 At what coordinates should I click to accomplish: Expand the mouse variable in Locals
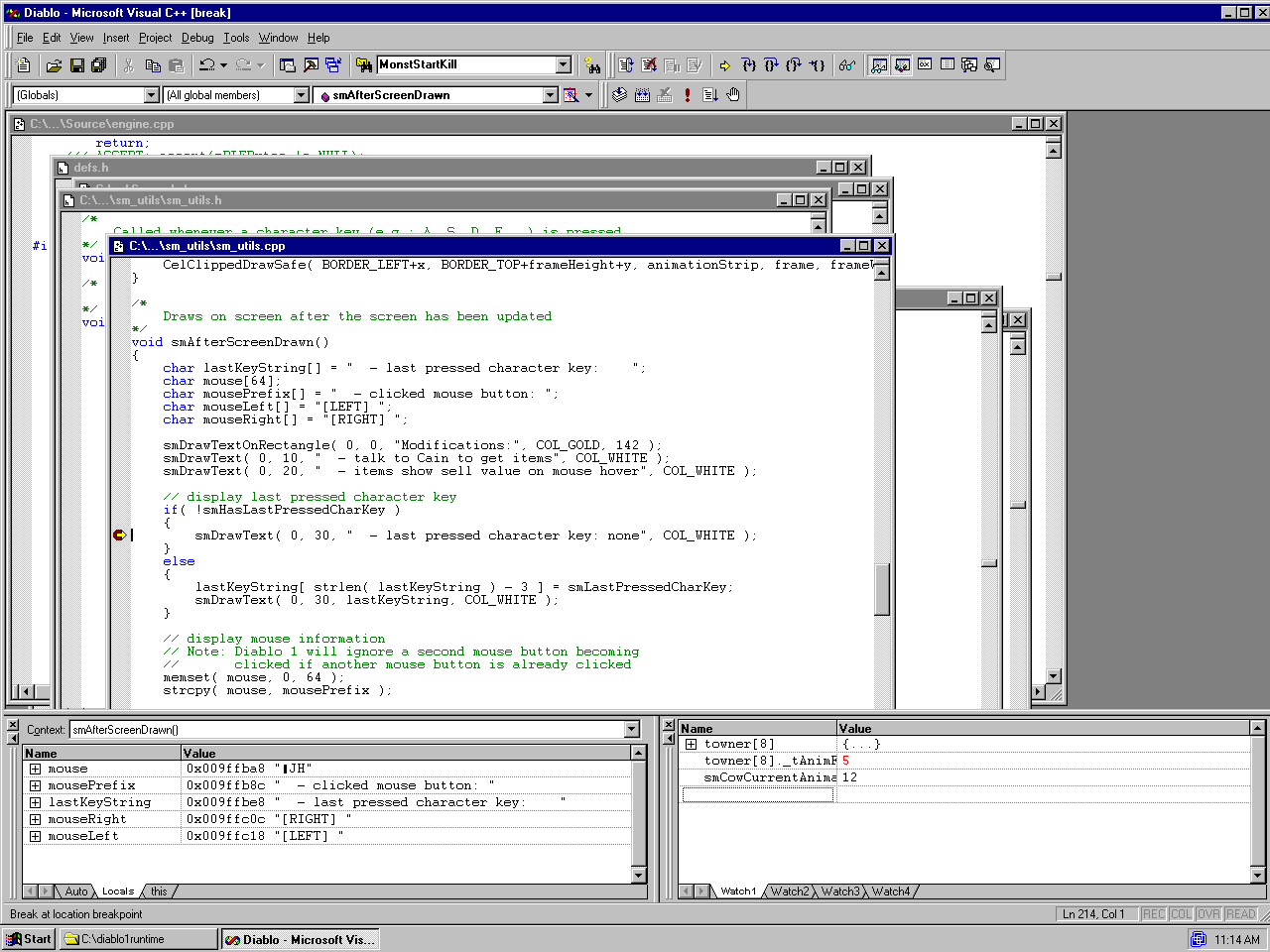pos(35,770)
